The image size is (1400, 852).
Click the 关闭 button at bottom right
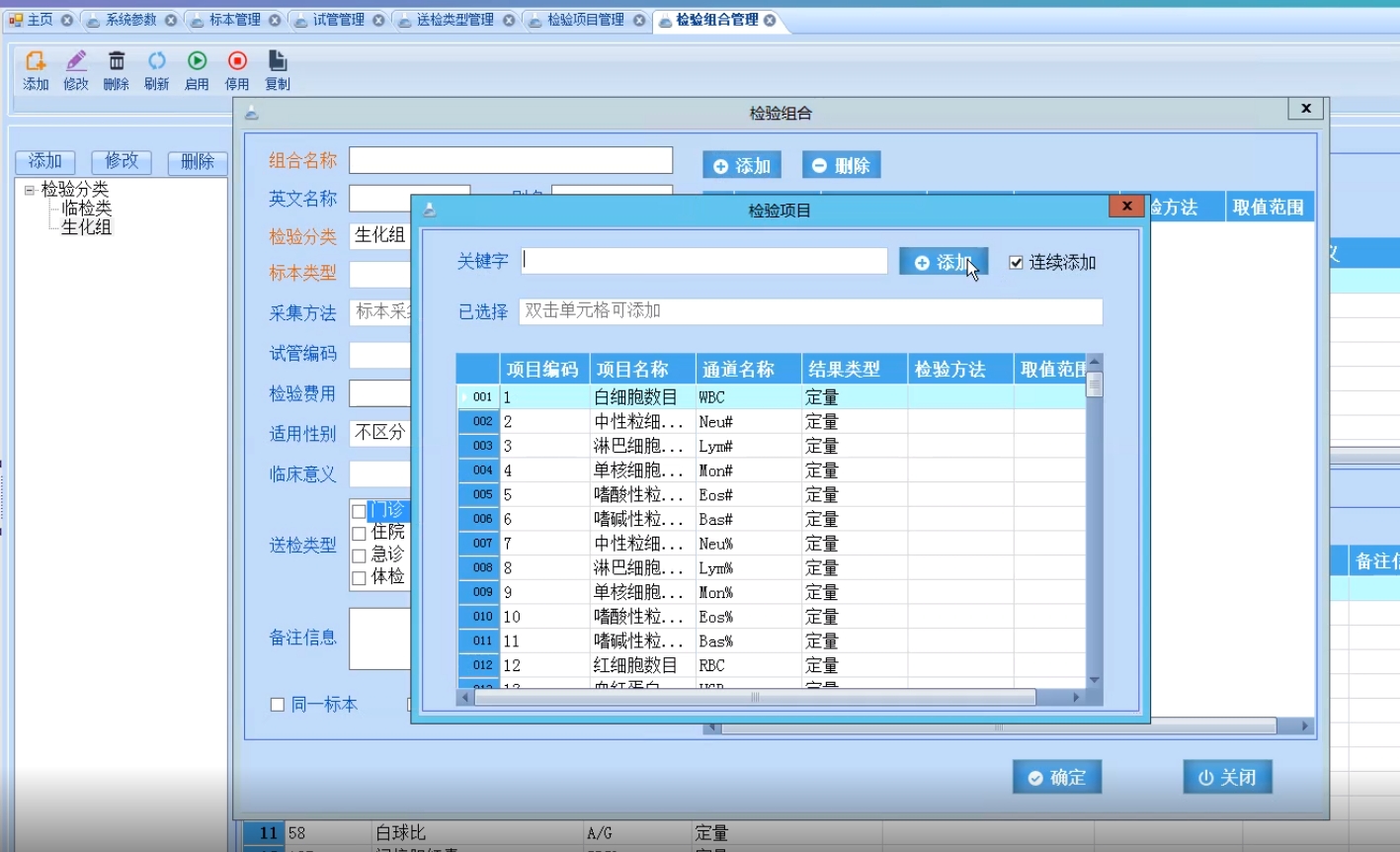(x=1226, y=777)
